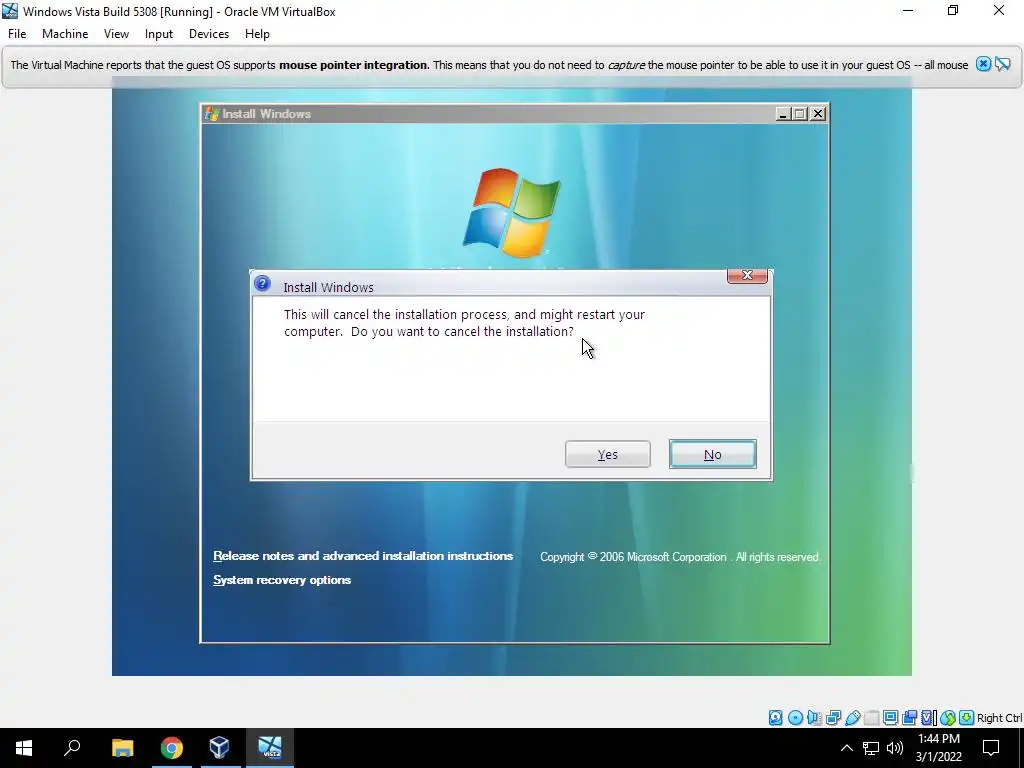Click the network adapters status icon
Viewport: 1024px width, 768px height.
(x=833, y=718)
